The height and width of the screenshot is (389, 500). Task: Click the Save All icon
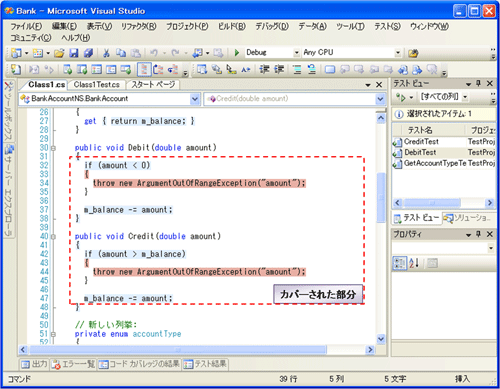[88, 53]
